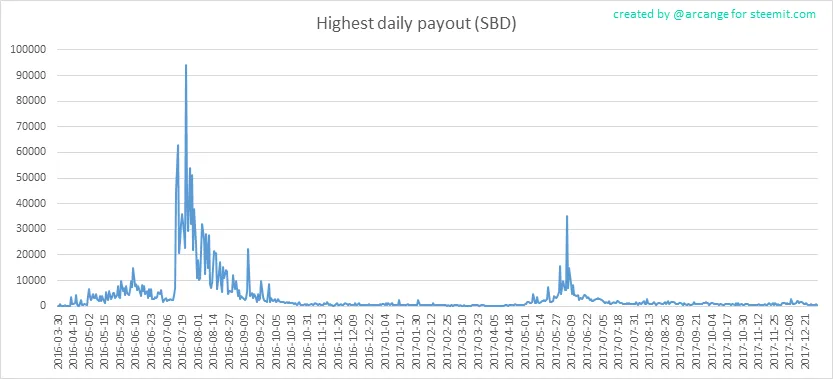Select the 2016-11-26 date label

pos(337,341)
